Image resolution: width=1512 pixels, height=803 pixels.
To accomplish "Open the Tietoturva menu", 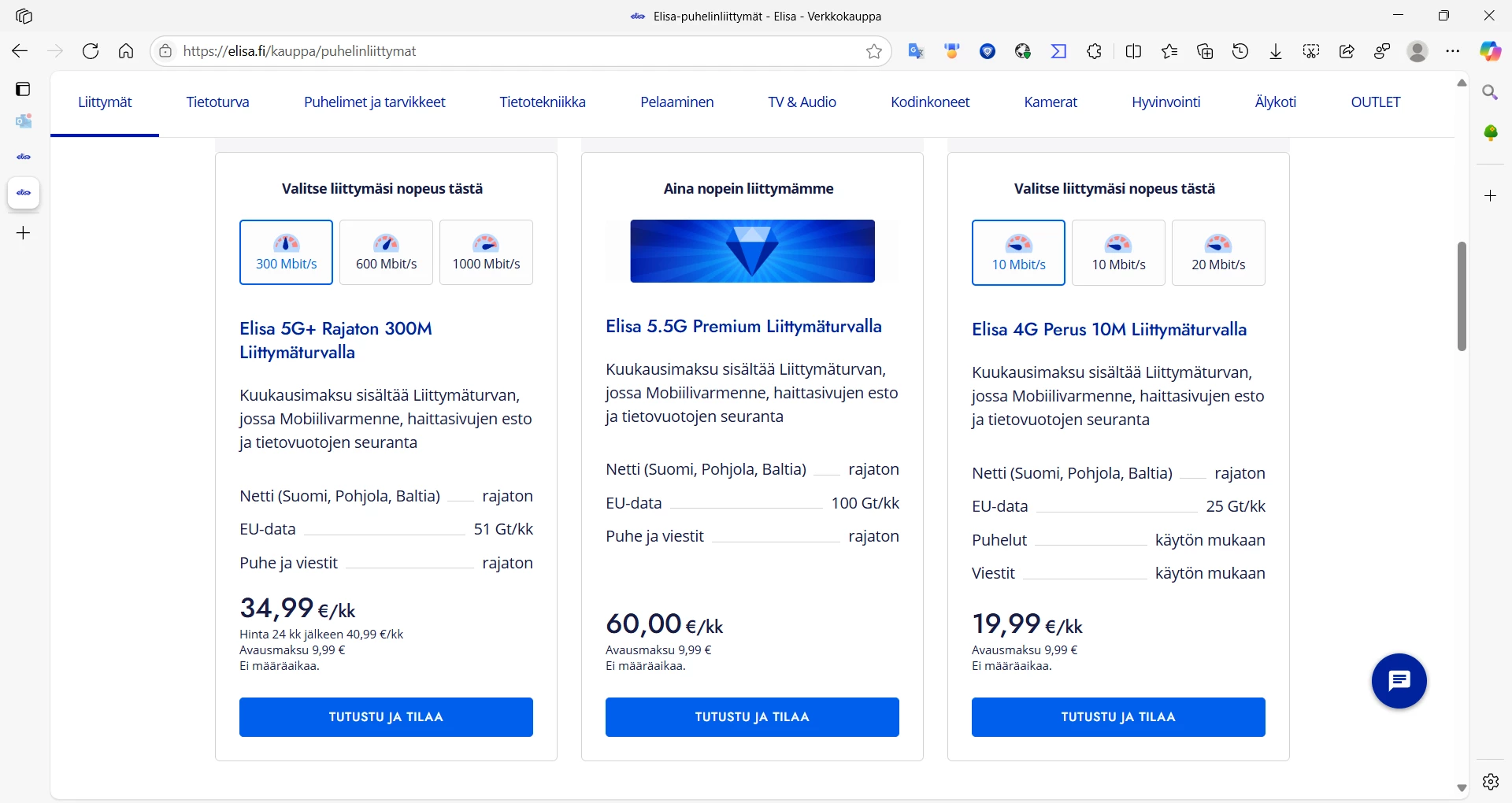I will pos(217,102).
